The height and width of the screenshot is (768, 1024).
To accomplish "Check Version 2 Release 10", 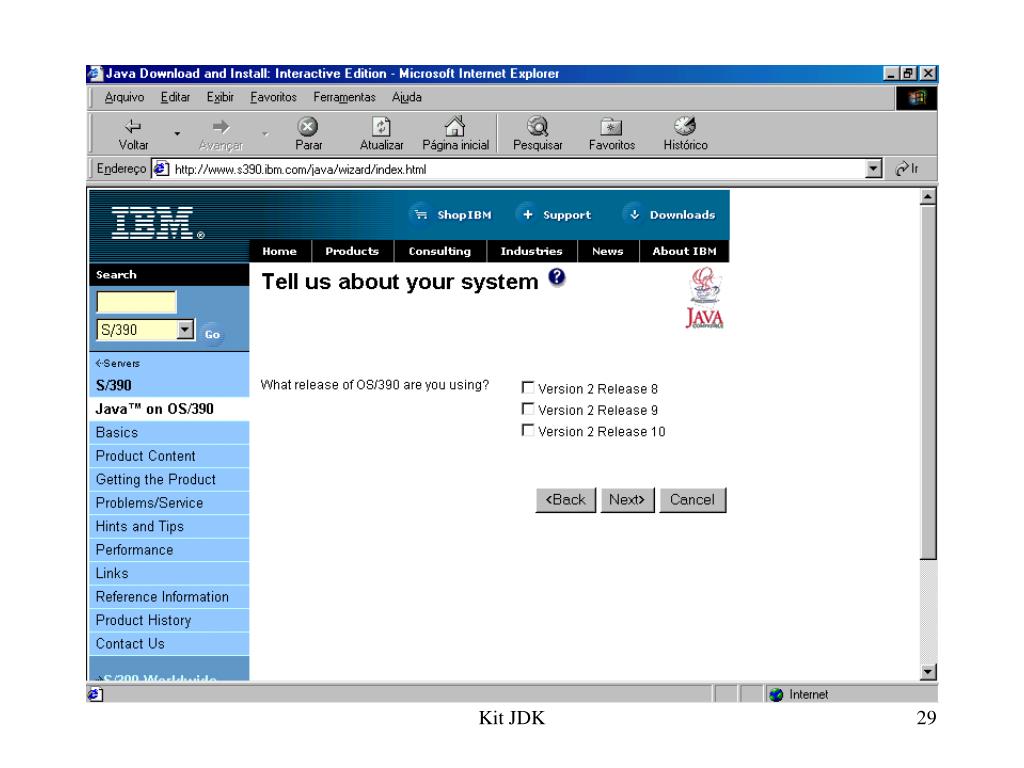I will tap(528, 430).
